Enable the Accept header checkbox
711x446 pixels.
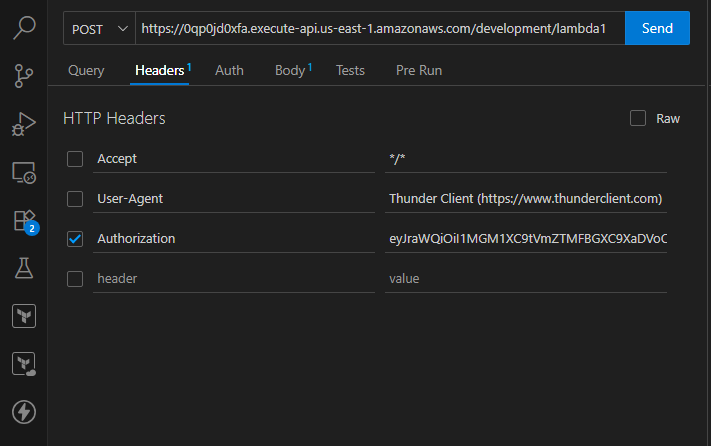tap(75, 159)
